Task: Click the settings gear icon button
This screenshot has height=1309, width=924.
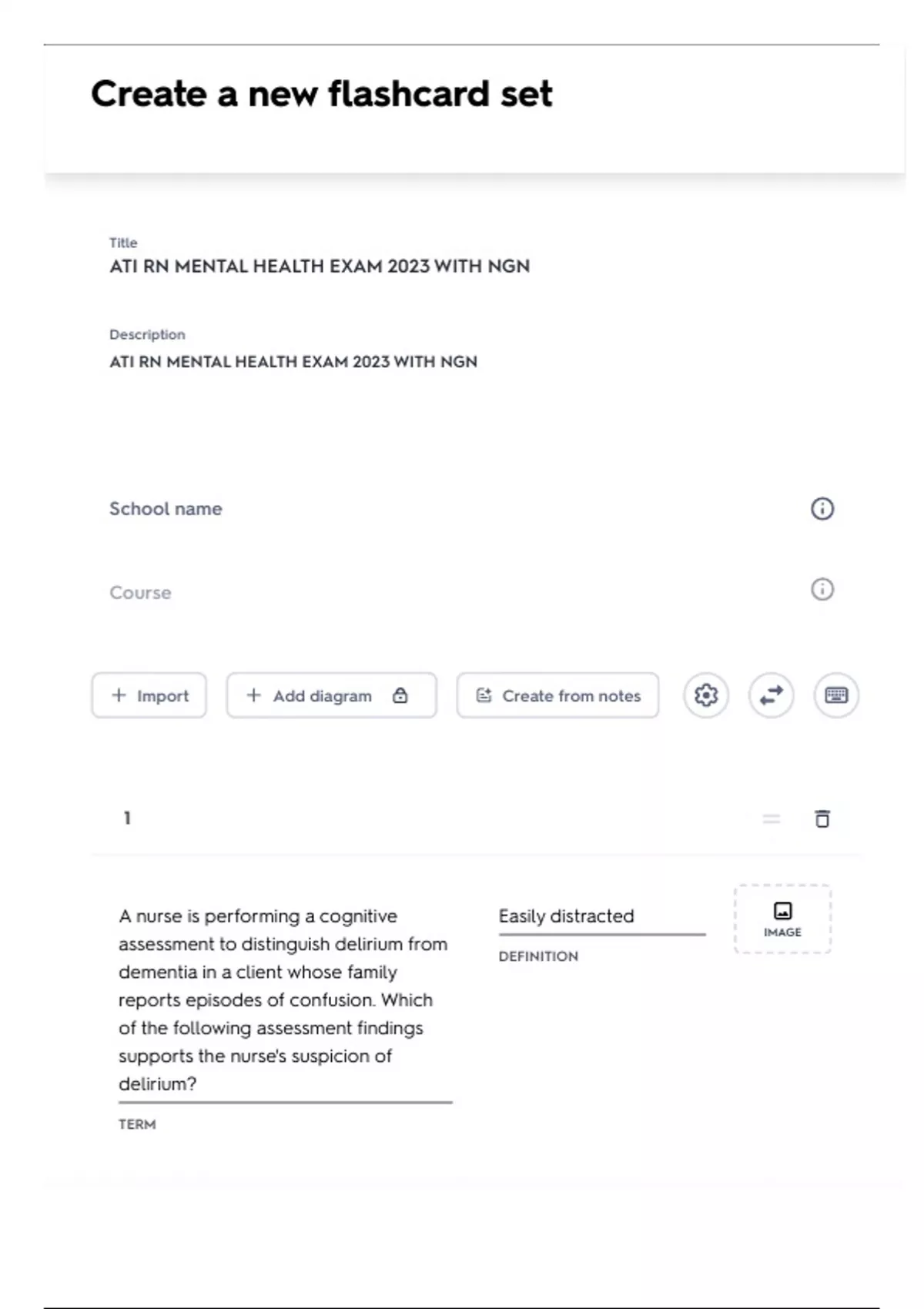Action: tap(705, 695)
